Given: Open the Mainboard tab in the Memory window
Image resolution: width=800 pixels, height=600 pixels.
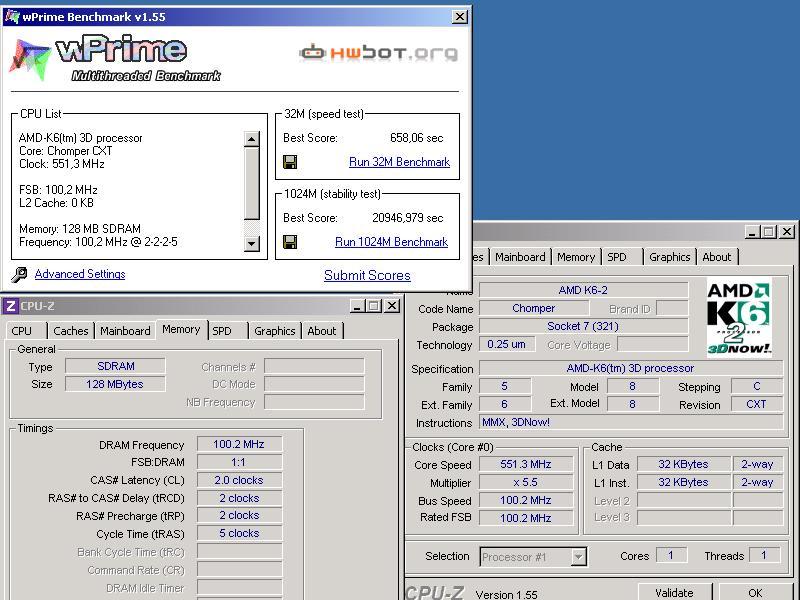Looking at the screenshot, I should [x=125, y=331].
